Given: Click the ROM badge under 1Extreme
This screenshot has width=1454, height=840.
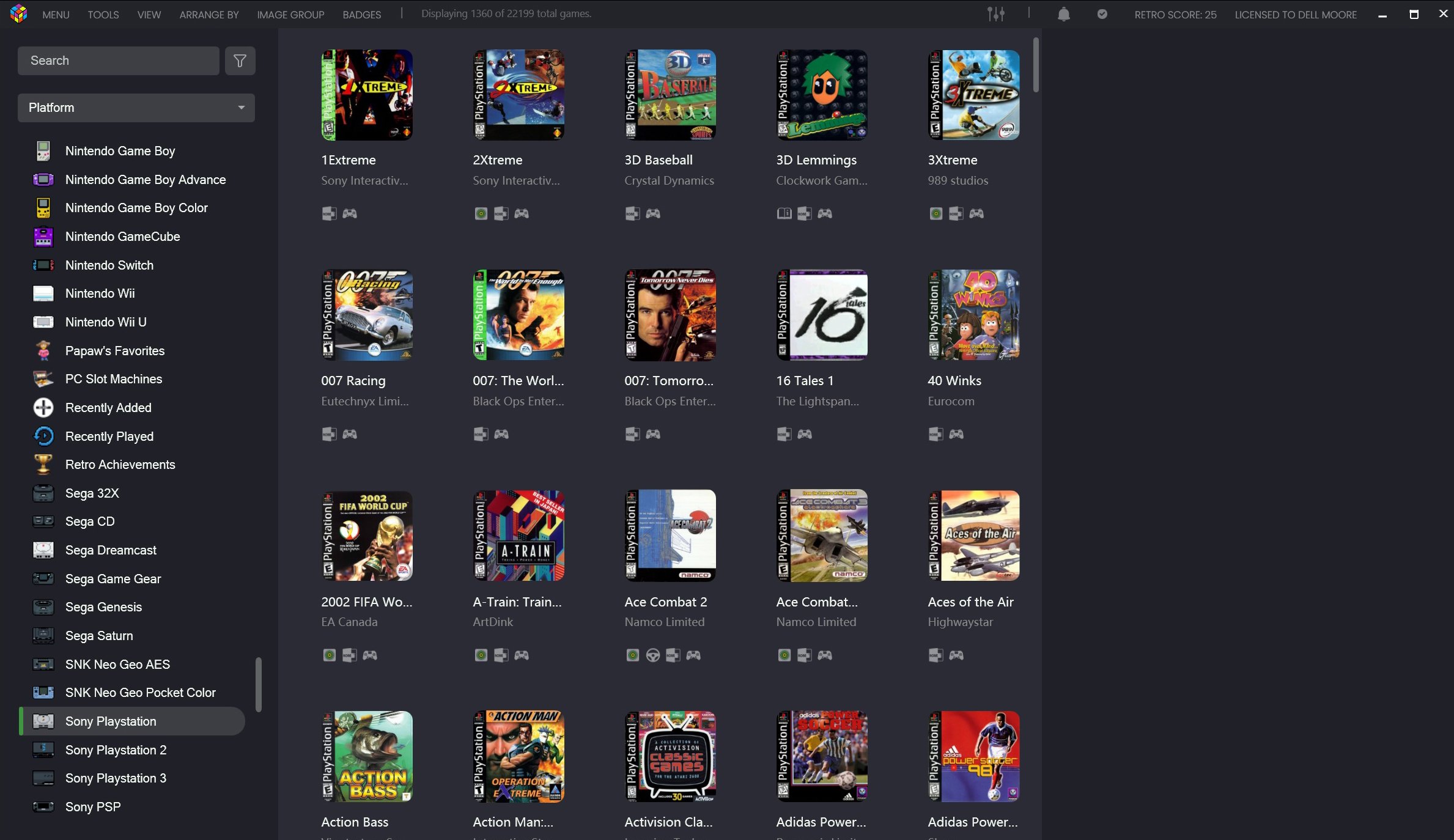Looking at the screenshot, I should (x=329, y=213).
